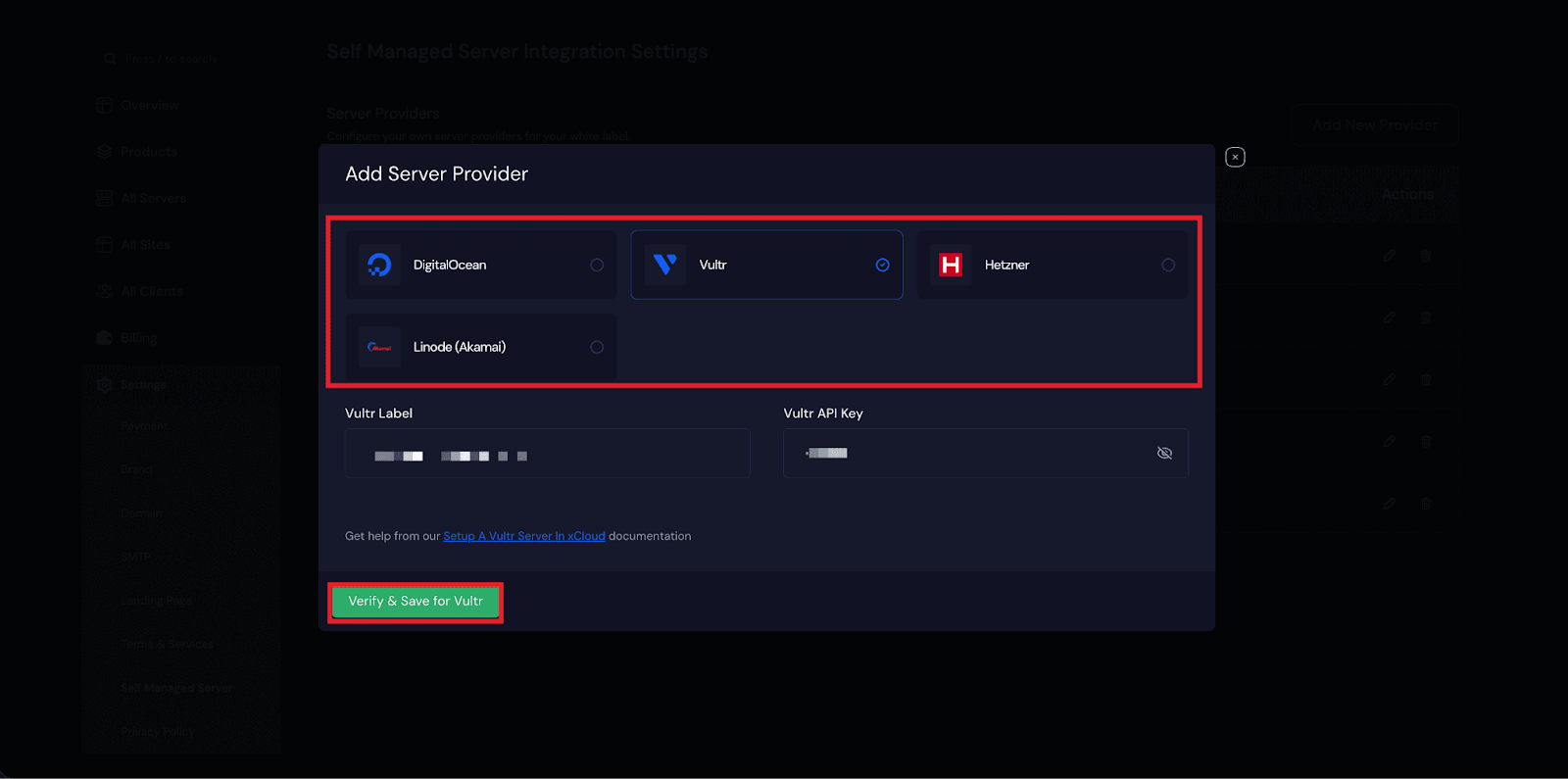Click into the Vultr API Key field
The image size is (1568, 779).
[x=970, y=454]
